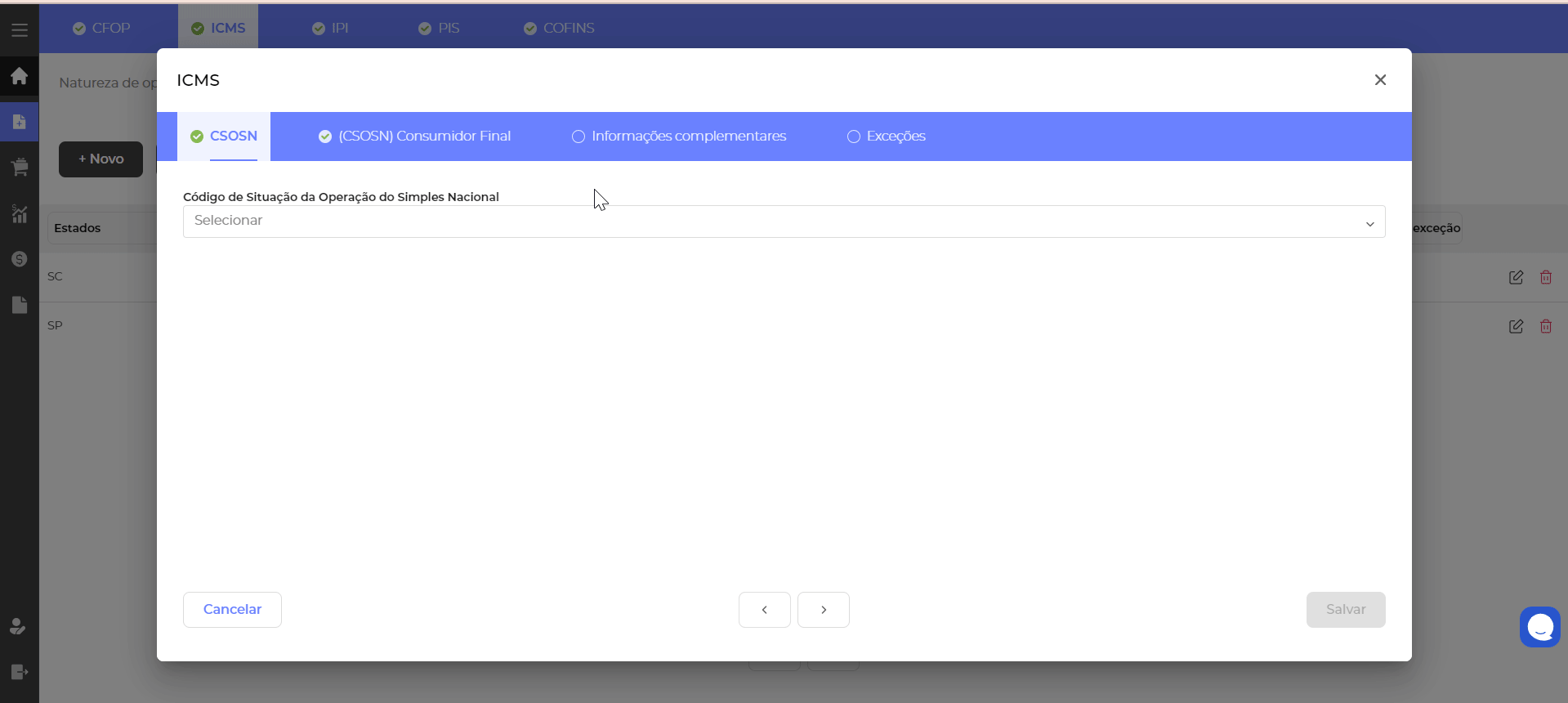Select the Exceções step
This screenshot has height=703, width=1568.
[x=887, y=137]
